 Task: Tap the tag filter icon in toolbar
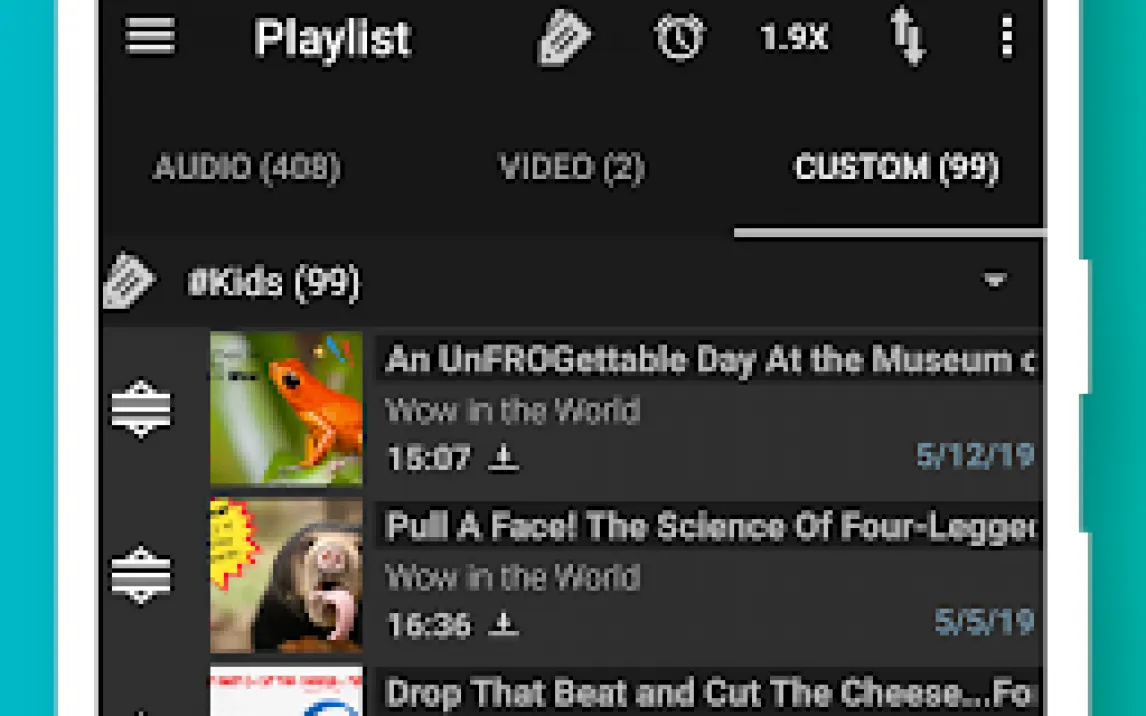coord(563,37)
